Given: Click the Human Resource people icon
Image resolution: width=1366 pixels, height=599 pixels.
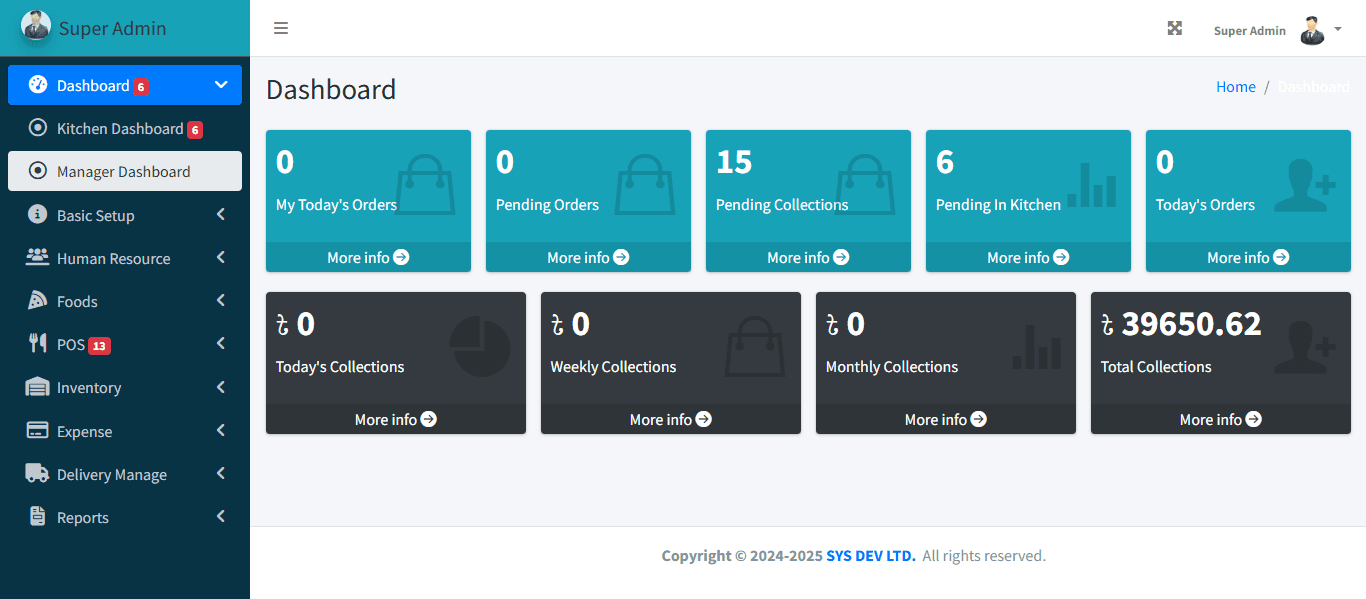Looking at the screenshot, I should (38, 257).
